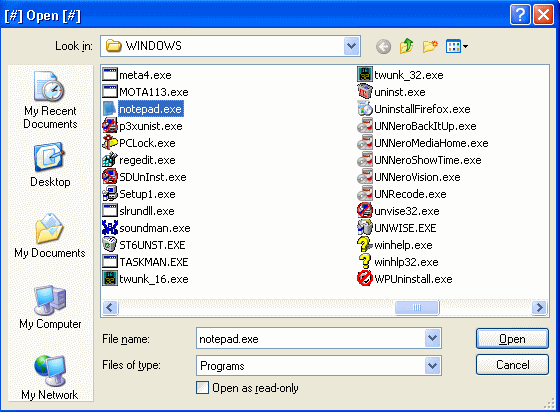The width and height of the screenshot is (560, 412).
Task: Click the UNNeroVision.exe file name
Action: click(417, 177)
